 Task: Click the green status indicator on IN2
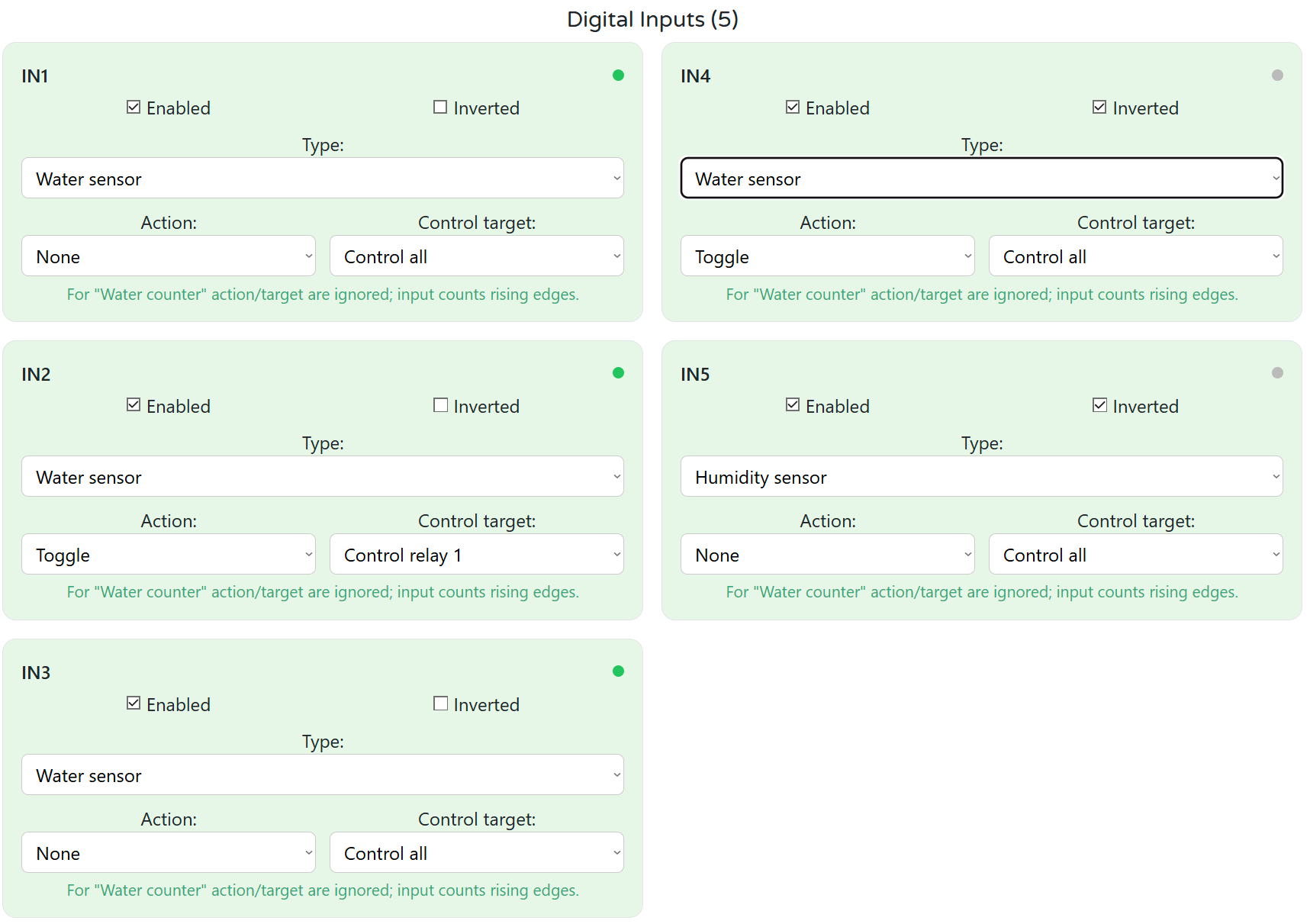[618, 373]
